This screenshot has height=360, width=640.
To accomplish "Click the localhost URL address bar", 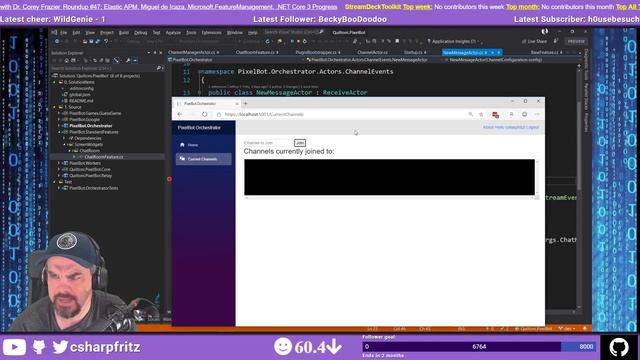I will click(264, 115).
